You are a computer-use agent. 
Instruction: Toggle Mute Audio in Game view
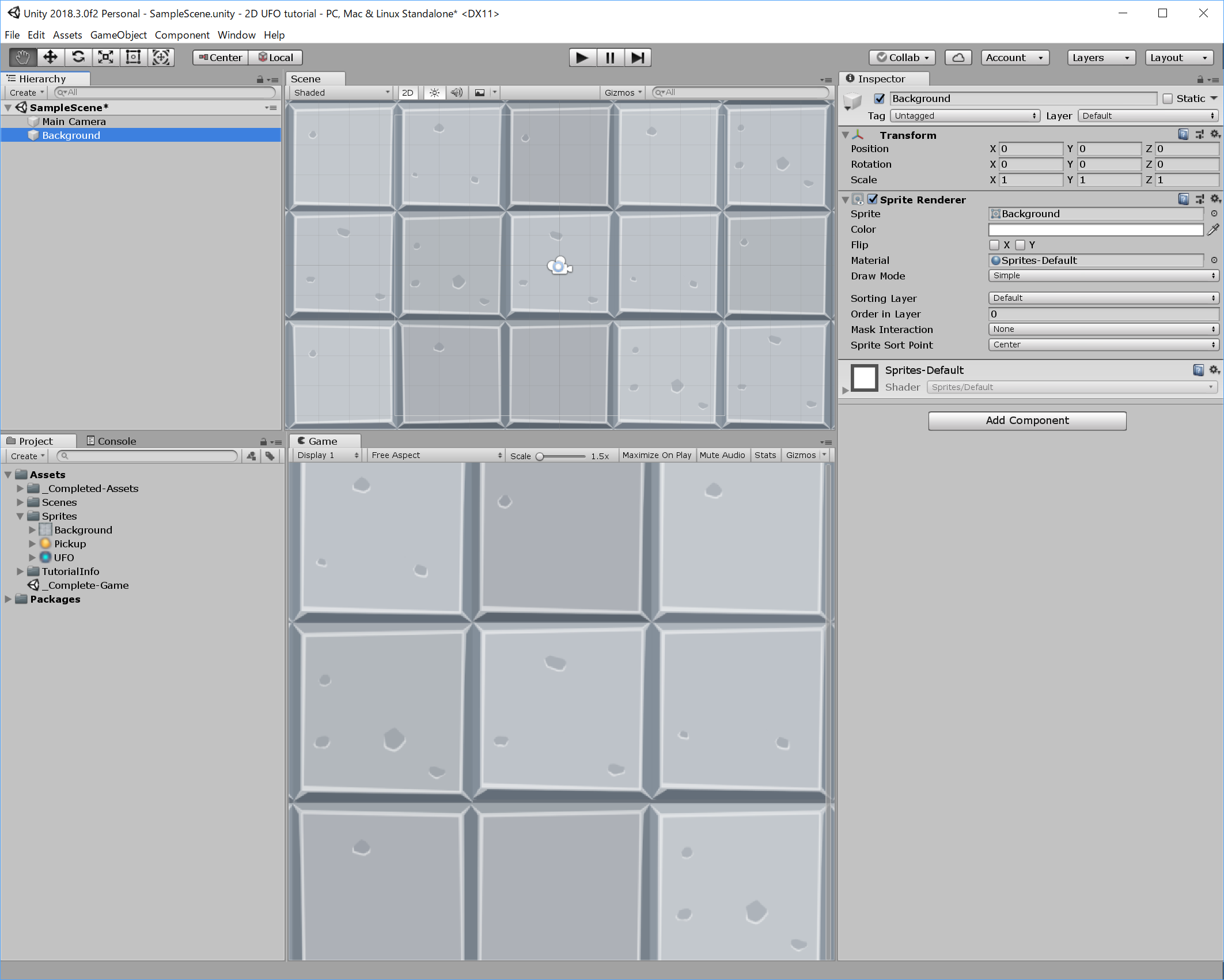(x=722, y=455)
